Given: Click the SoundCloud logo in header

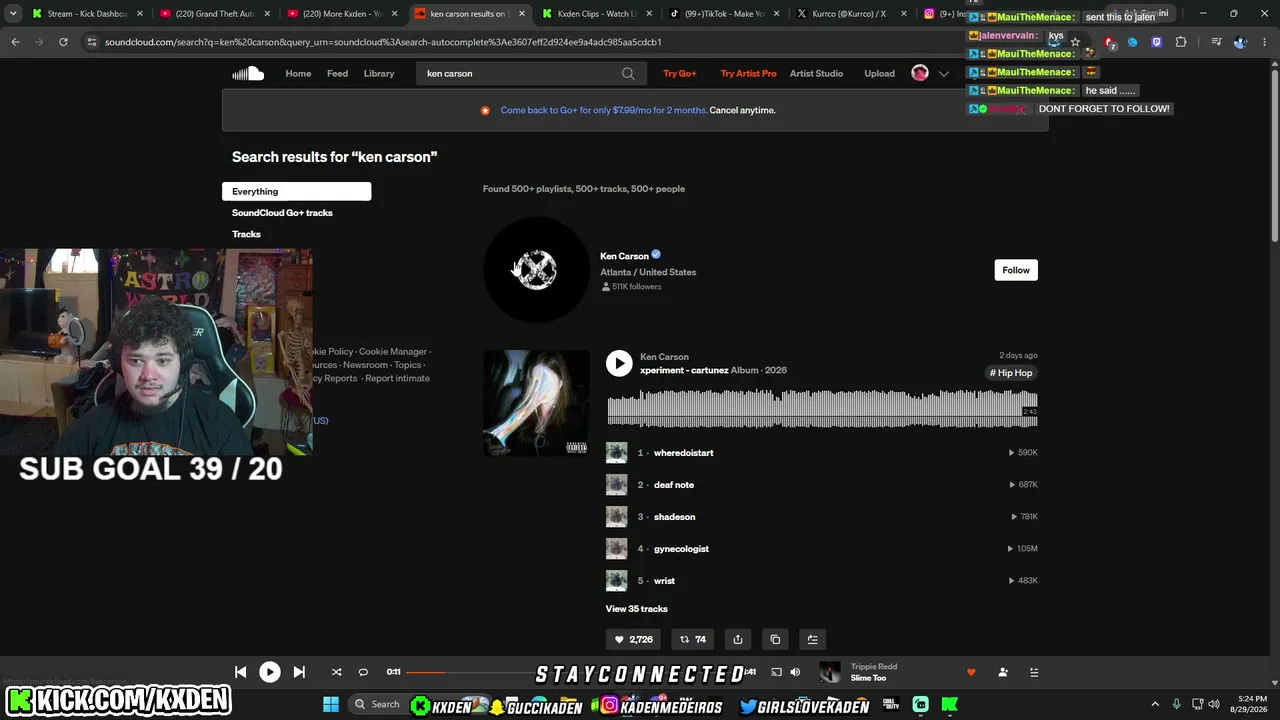Looking at the screenshot, I should point(248,73).
